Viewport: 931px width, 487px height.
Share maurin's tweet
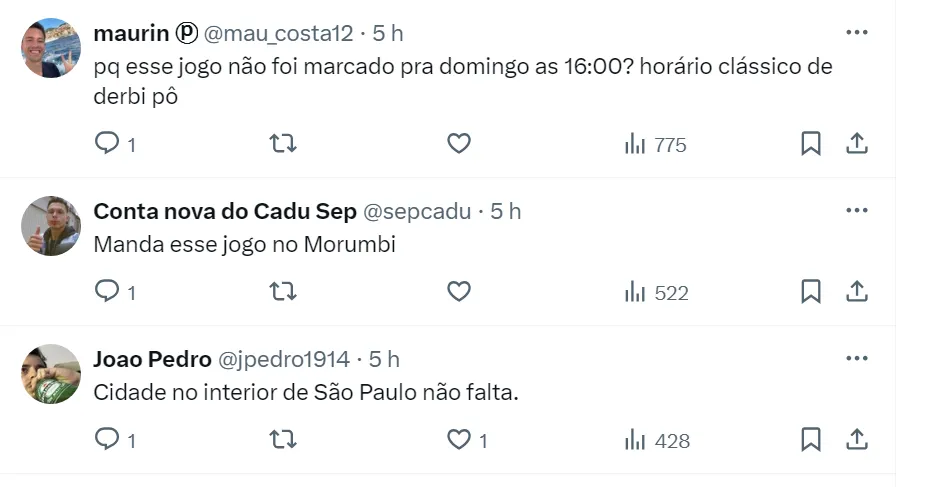pos(857,144)
